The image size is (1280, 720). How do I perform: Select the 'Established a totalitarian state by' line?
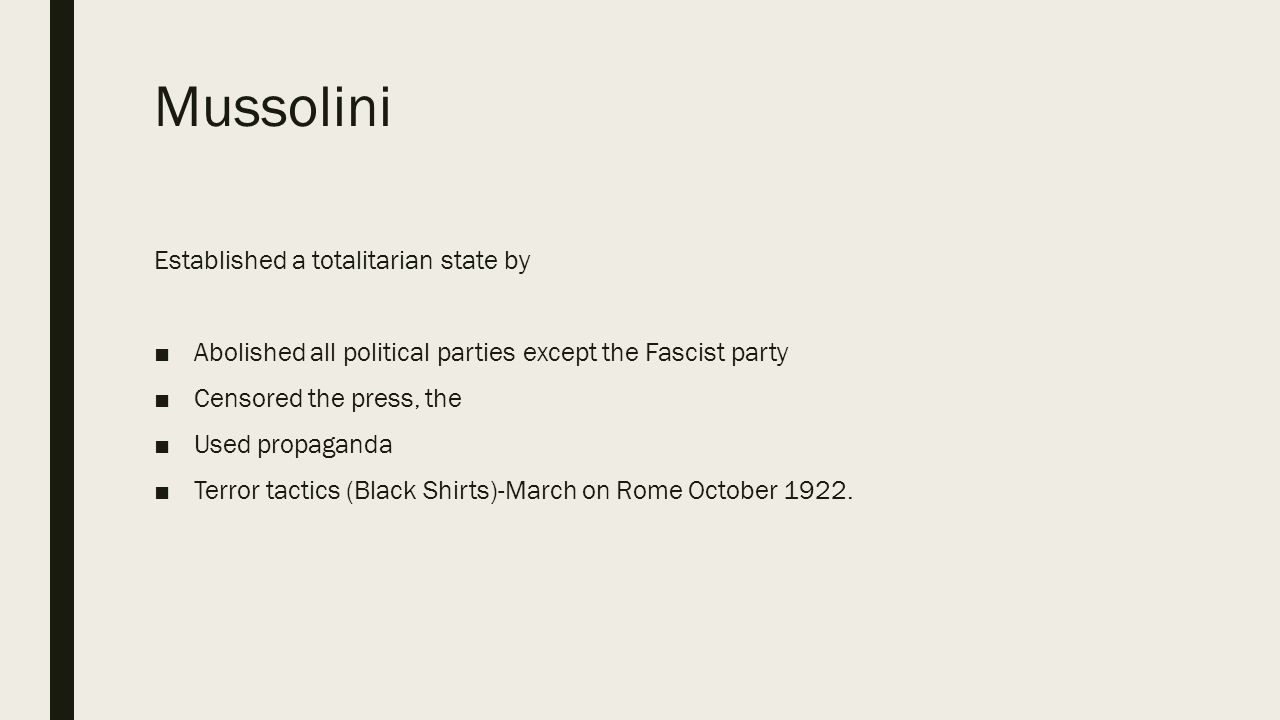(342, 261)
